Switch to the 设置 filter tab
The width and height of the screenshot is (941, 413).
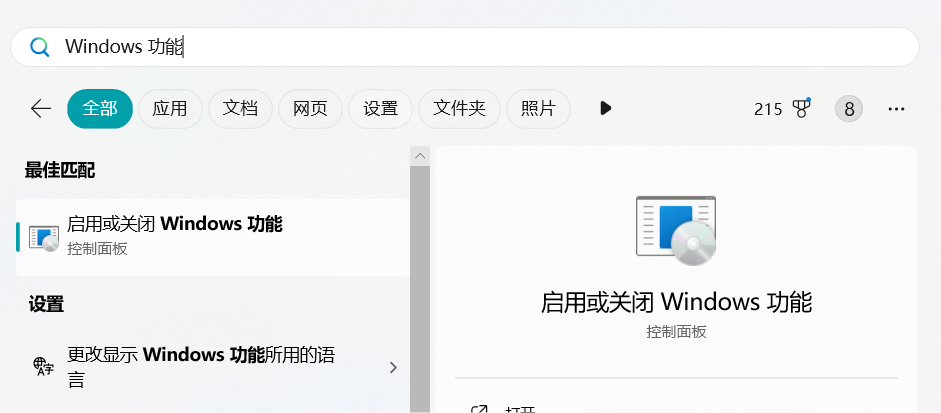point(380,109)
